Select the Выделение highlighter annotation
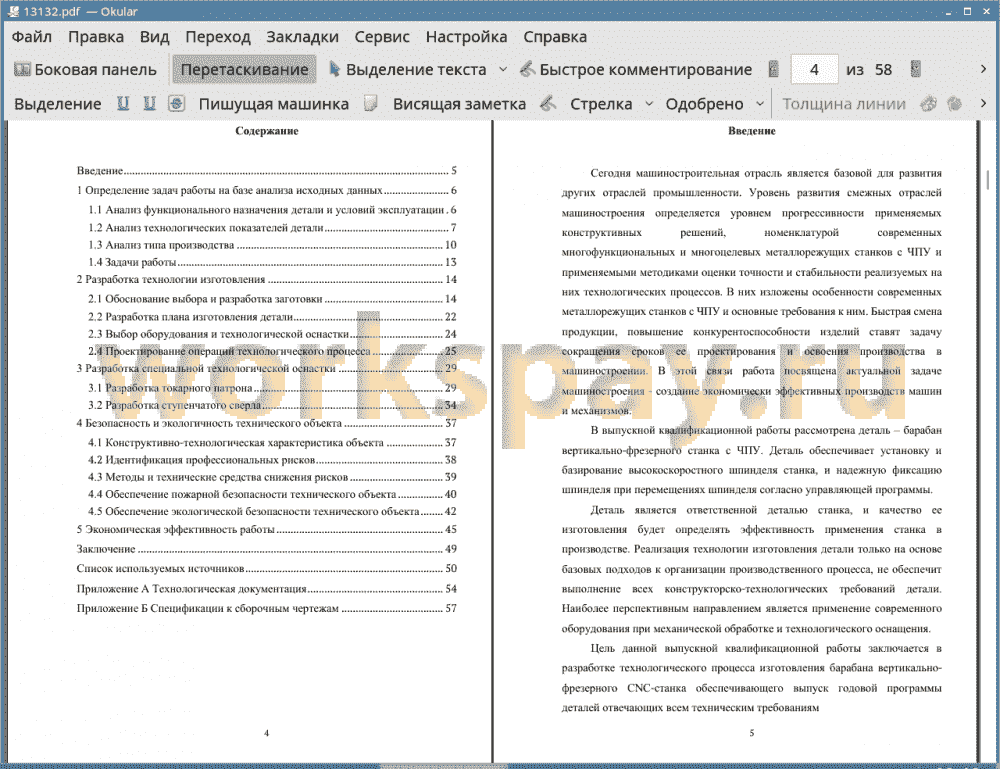The width and height of the screenshot is (1000, 769). [57, 104]
